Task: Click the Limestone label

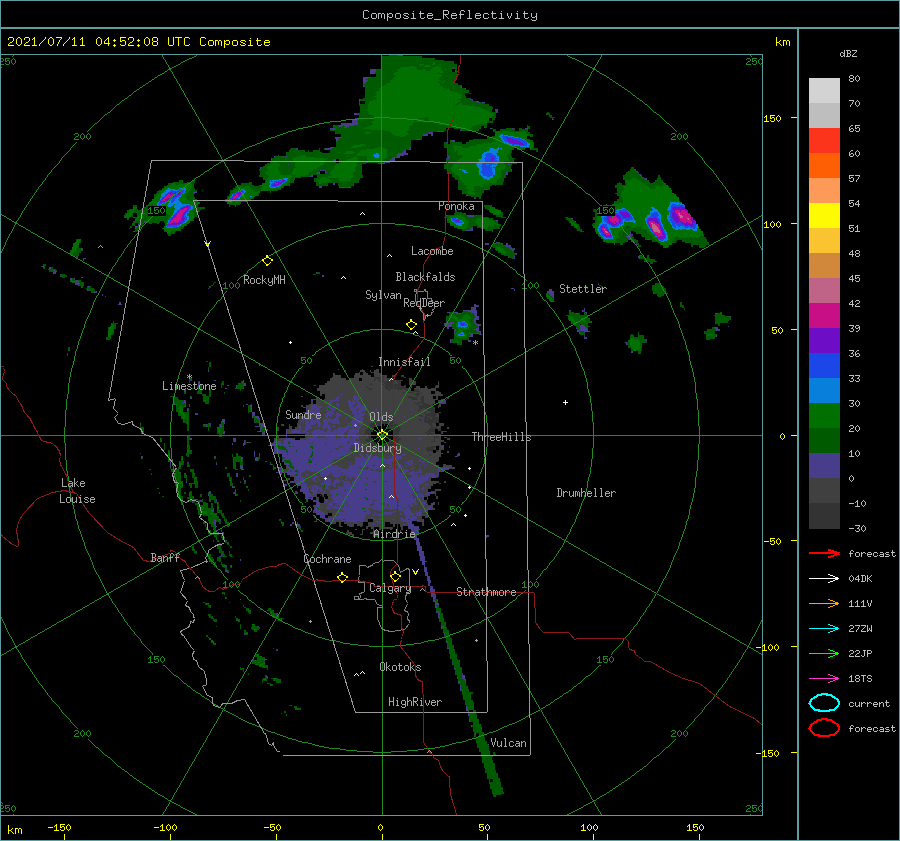Action: tap(189, 386)
